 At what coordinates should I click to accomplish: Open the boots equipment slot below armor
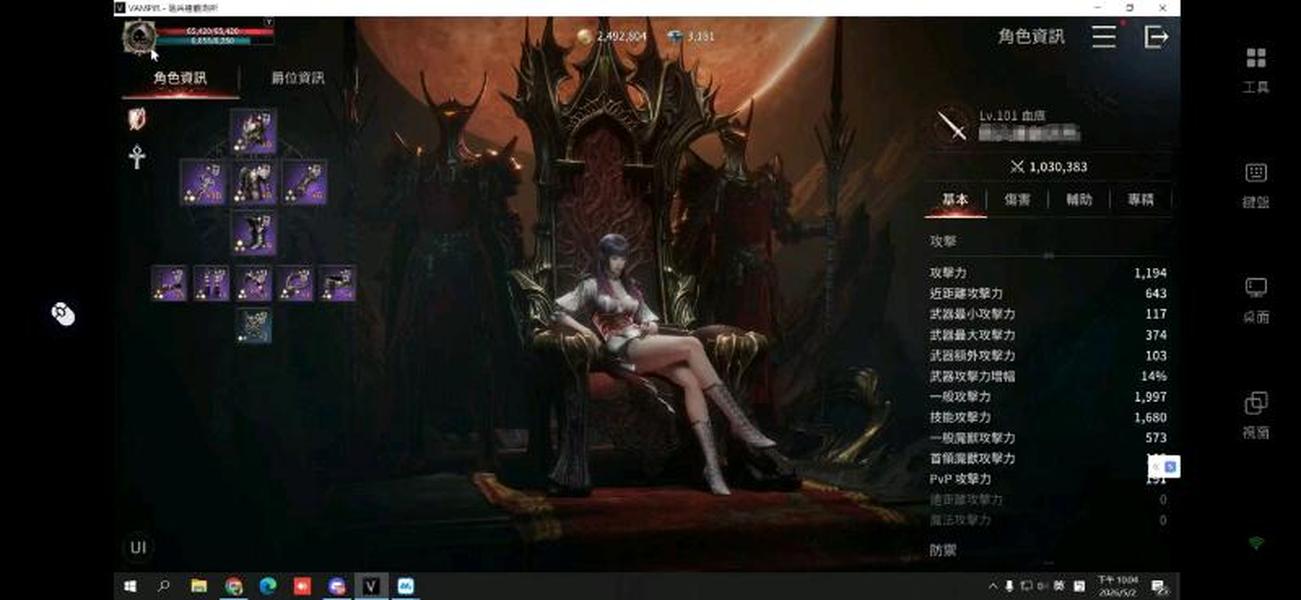pos(254,232)
